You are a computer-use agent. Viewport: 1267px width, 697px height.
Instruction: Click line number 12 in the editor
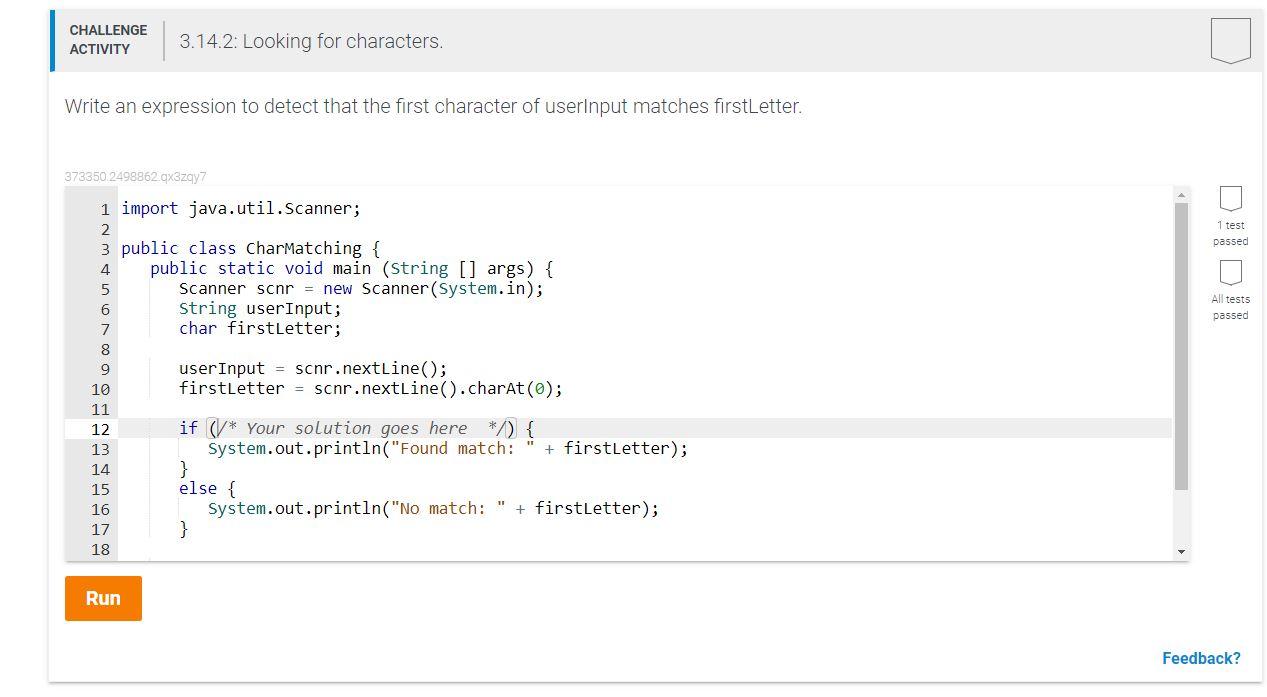click(x=100, y=429)
